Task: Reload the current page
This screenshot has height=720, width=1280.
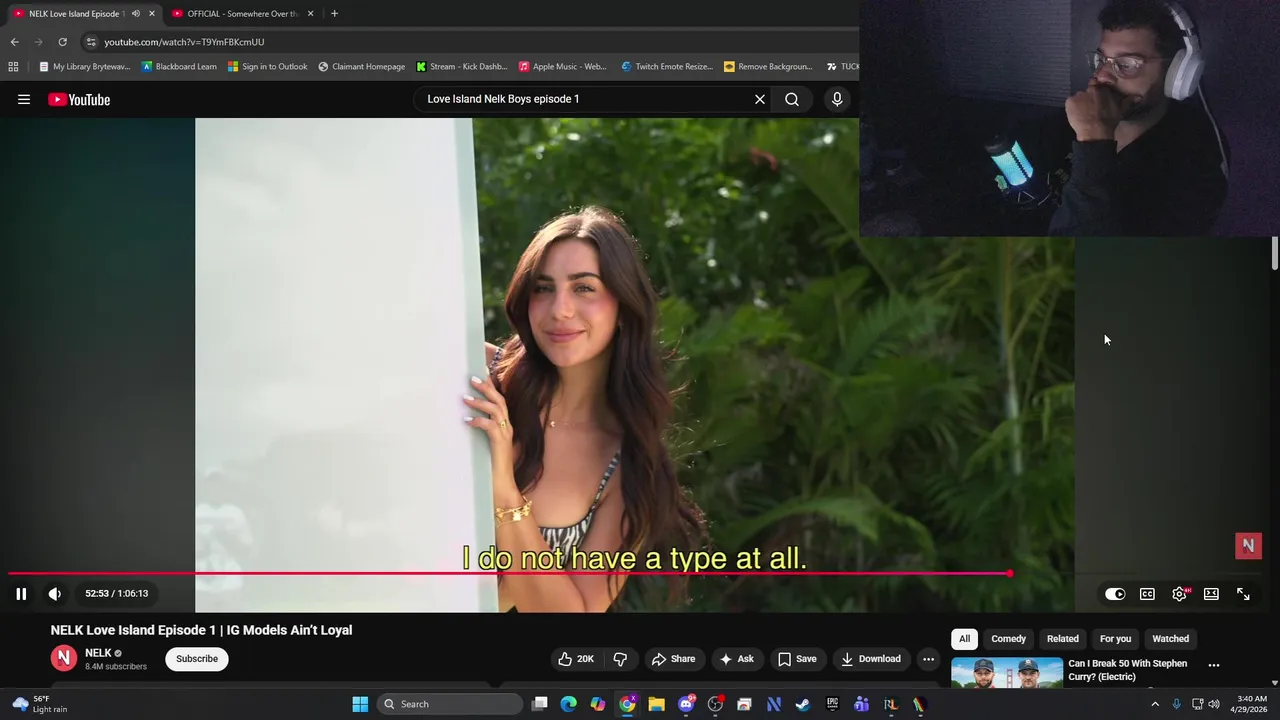Action: [x=62, y=42]
